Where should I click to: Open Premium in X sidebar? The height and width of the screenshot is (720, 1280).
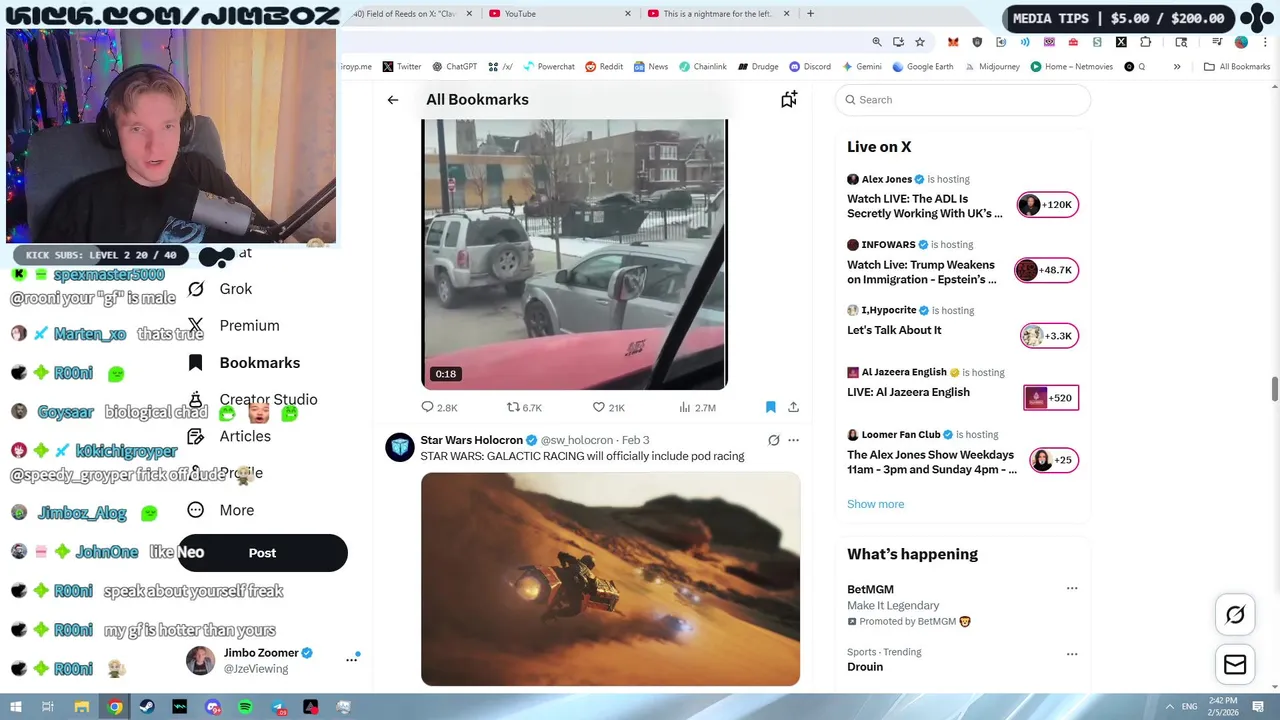tap(234, 326)
